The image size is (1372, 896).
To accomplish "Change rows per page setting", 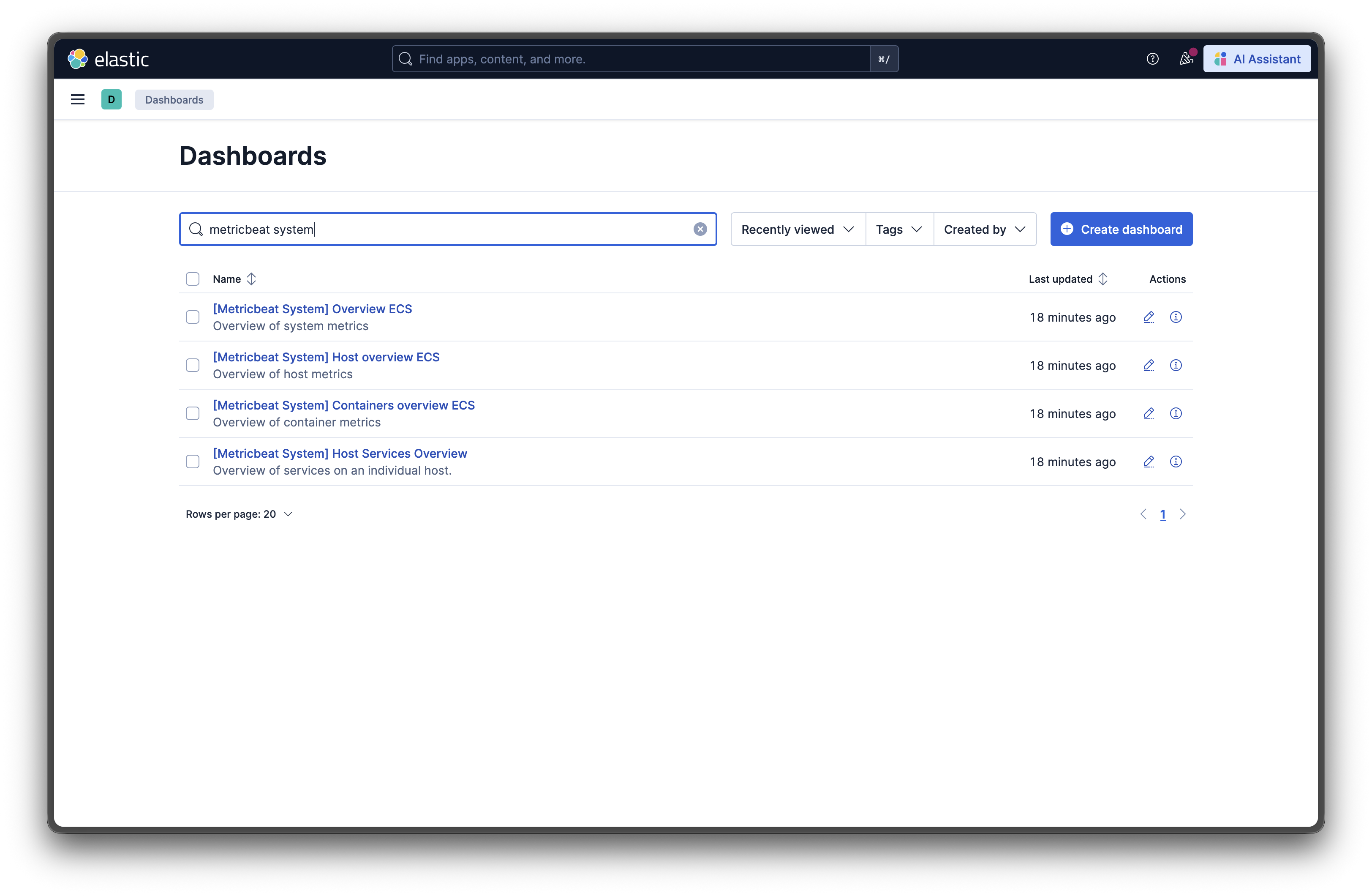I will point(239,514).
